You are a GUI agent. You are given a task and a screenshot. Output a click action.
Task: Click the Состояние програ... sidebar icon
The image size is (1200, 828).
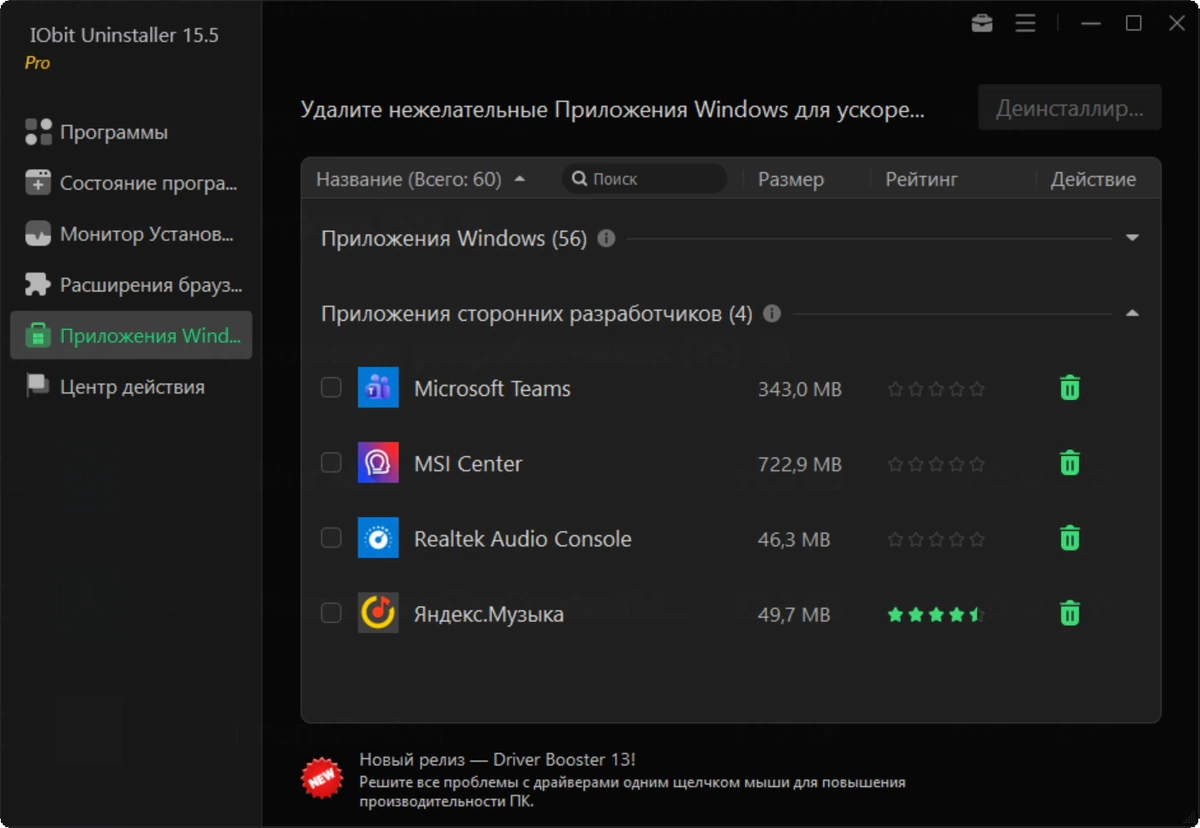(38, 183)
